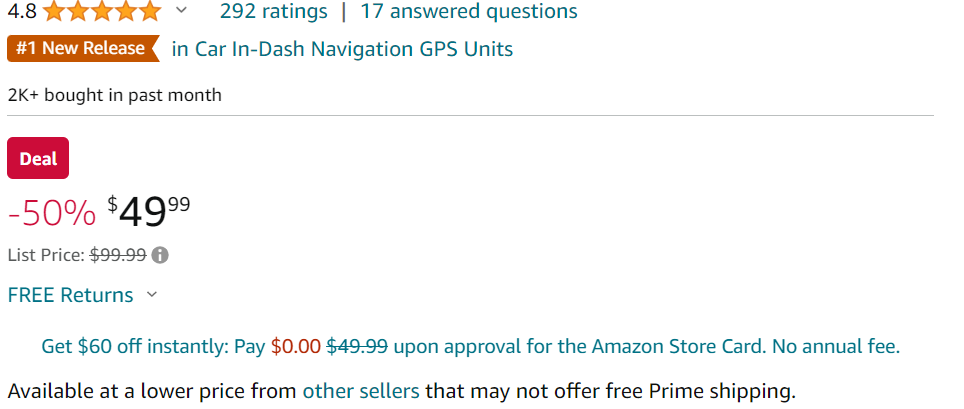
Task: Click the -50% discount label
Action: pyautogui.click(x=52, y=213)
